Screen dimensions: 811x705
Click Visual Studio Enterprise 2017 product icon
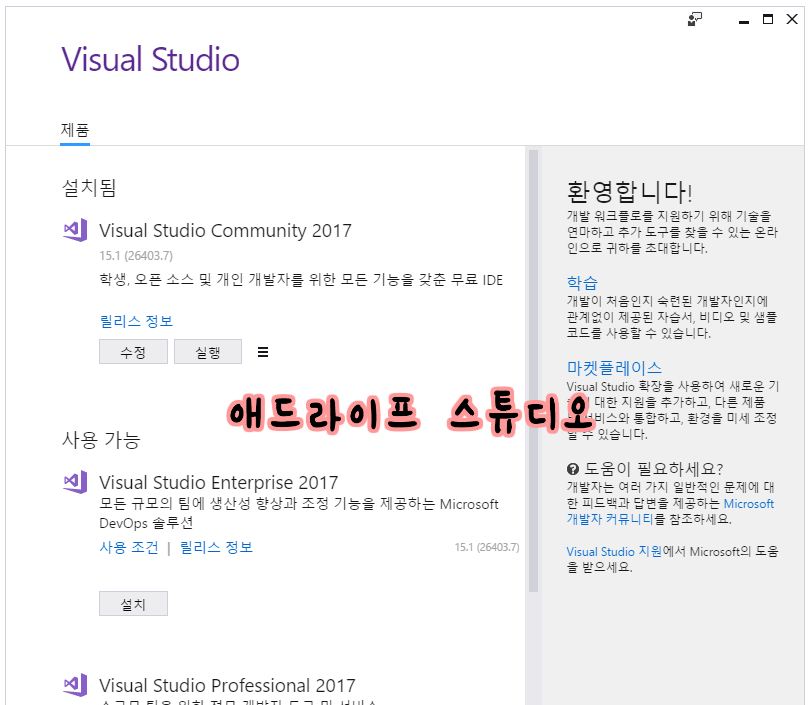pos(75,482)
